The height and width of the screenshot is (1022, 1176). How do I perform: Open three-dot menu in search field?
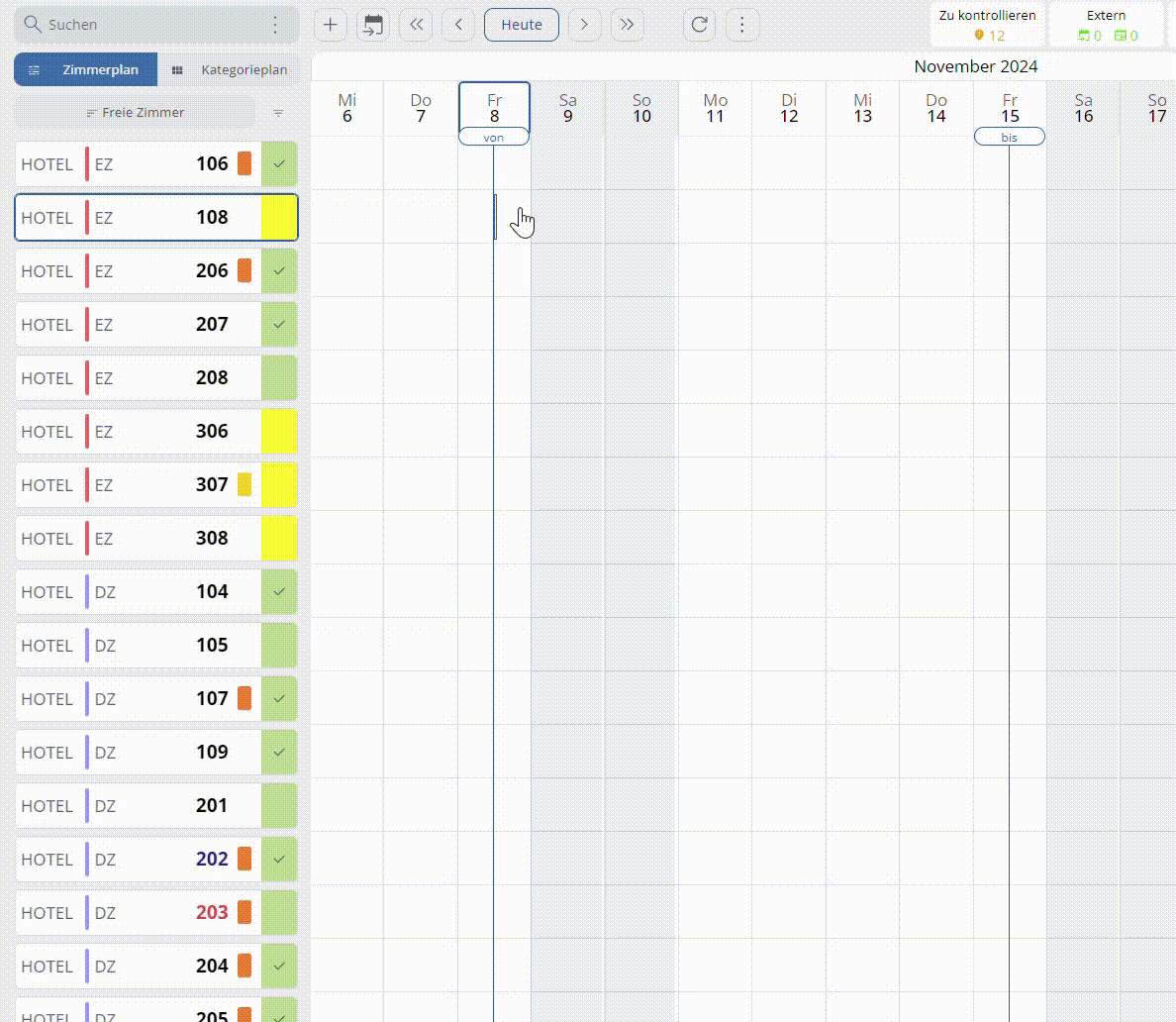click(x=275, y=25)
